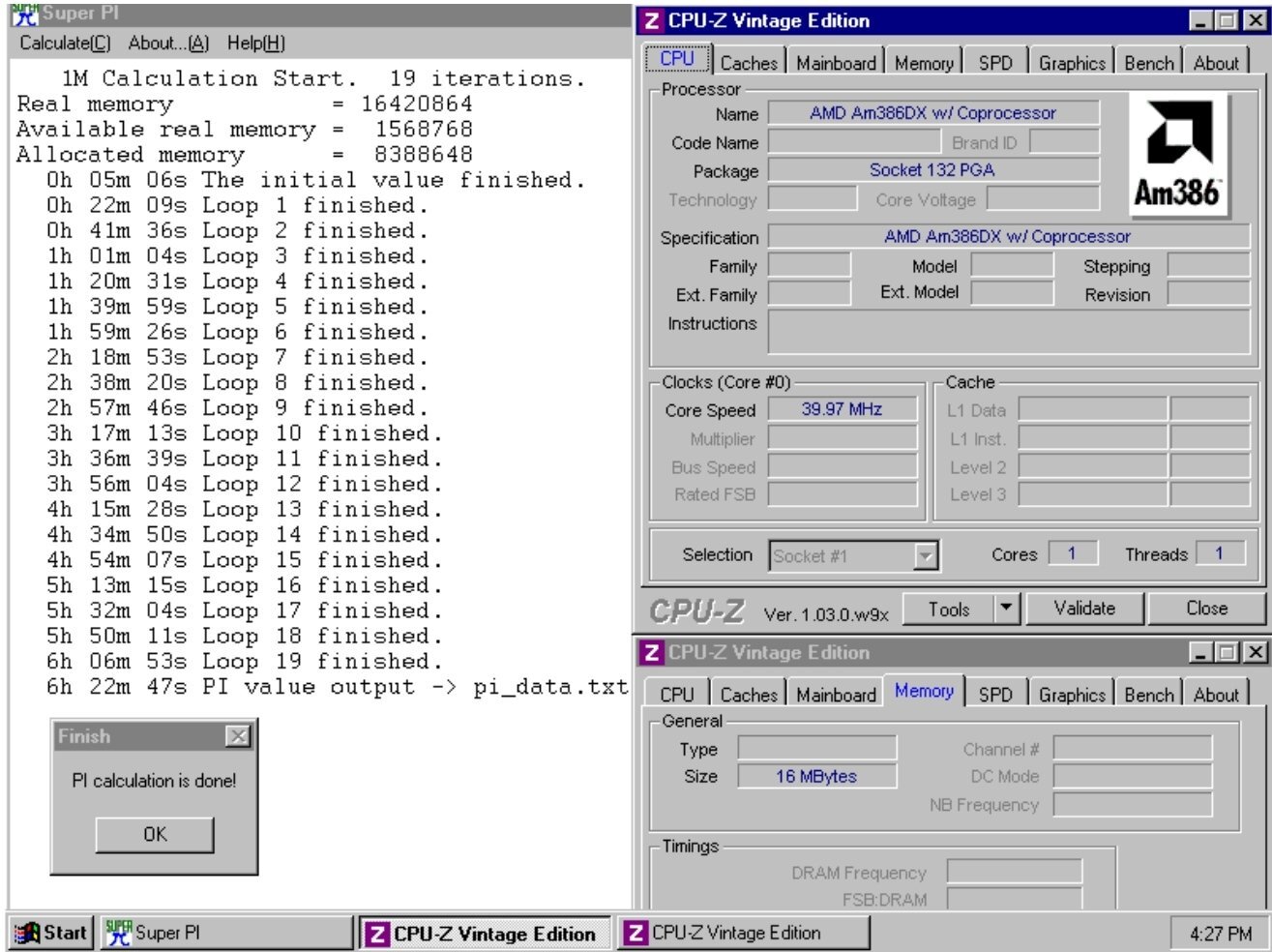Screen dimensions: 1272x952
Task: Activate second CPU-Z Vintage Edition taskbar button
Action: pos(743,933)
